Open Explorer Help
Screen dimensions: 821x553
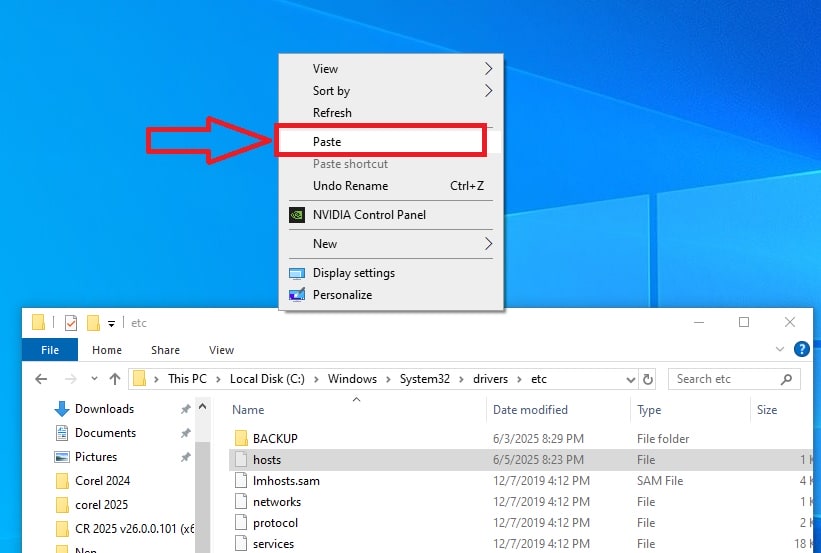802,349
